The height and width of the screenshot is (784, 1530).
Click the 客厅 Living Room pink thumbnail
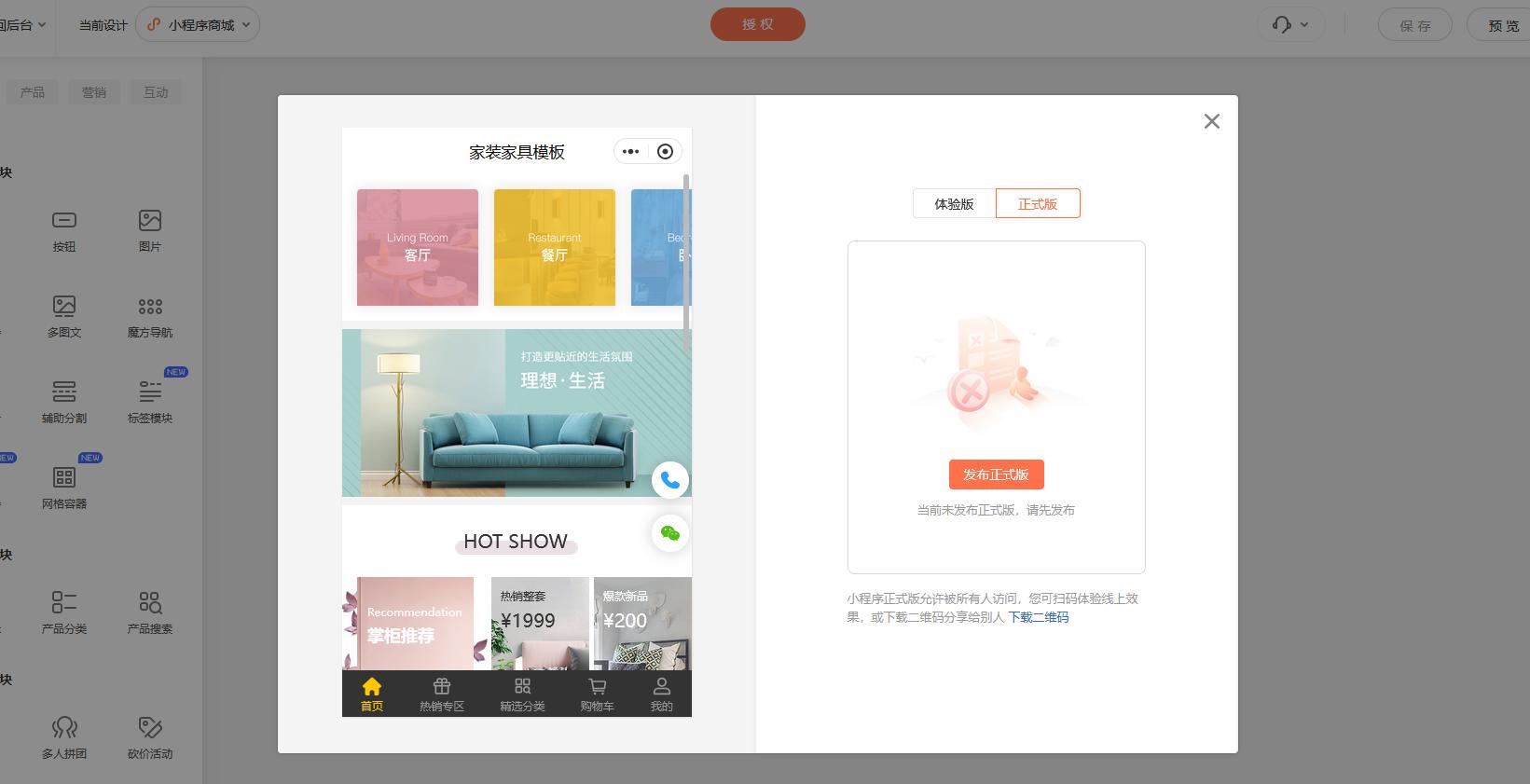(418, 247)
